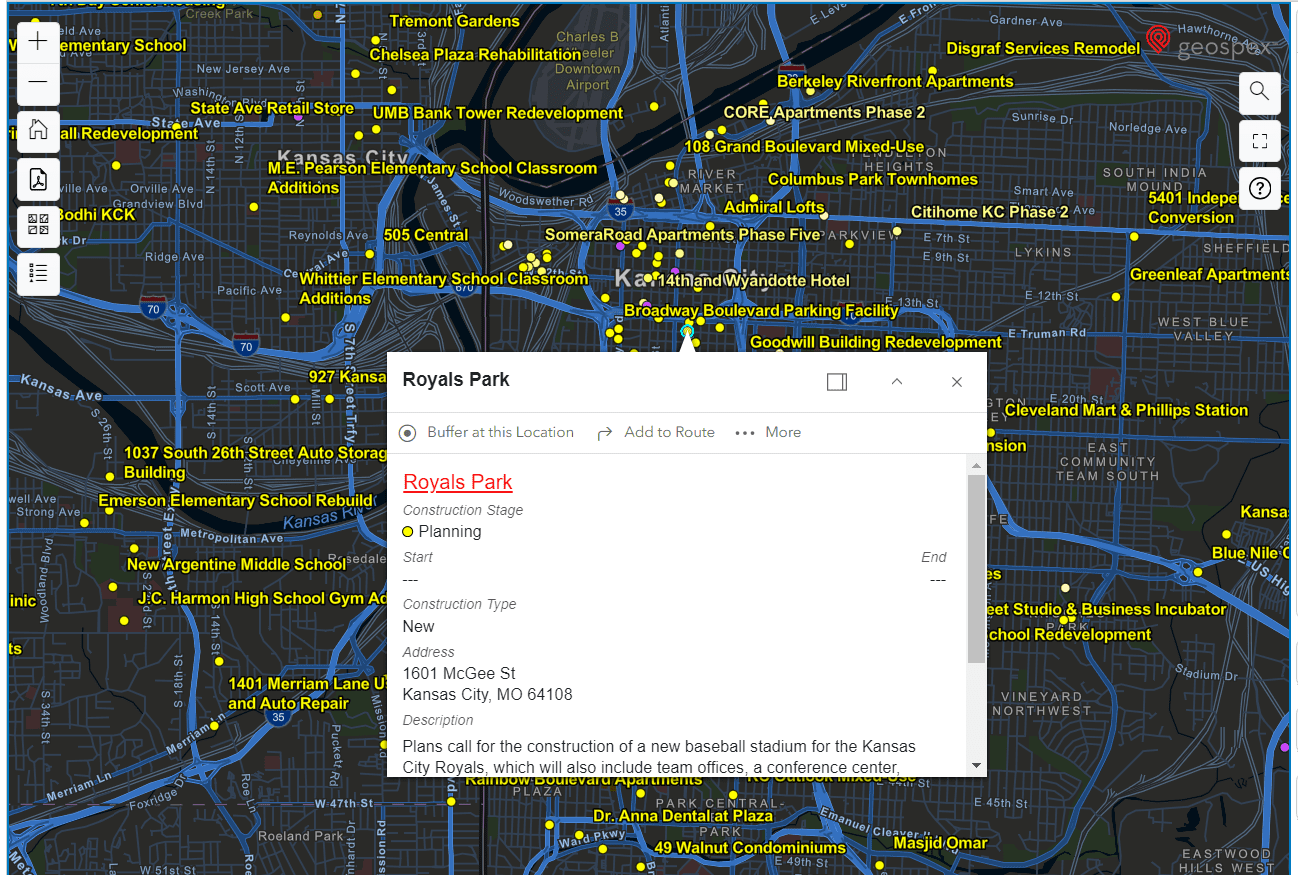Viewport: 1298px width, 875px height.
Task: Click the popup scrollbar up arrow
Action: click(x=976, y=465)
